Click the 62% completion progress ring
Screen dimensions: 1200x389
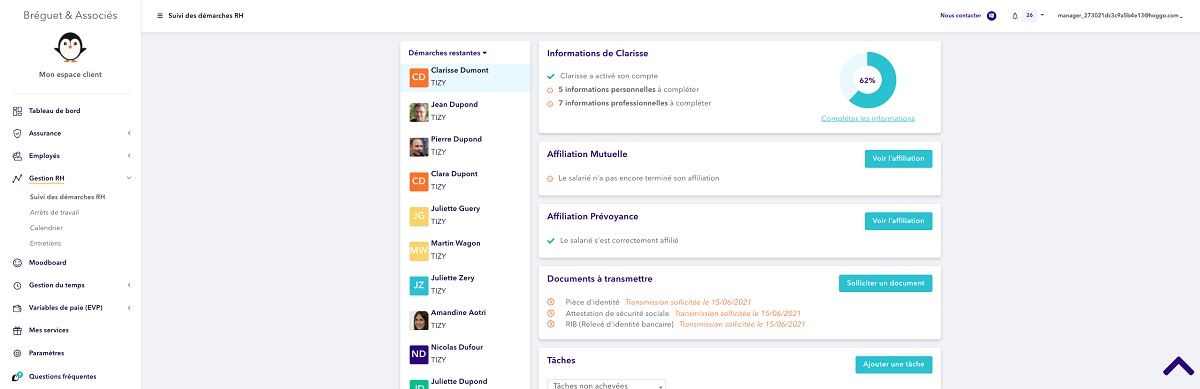[x=867, y=80]
